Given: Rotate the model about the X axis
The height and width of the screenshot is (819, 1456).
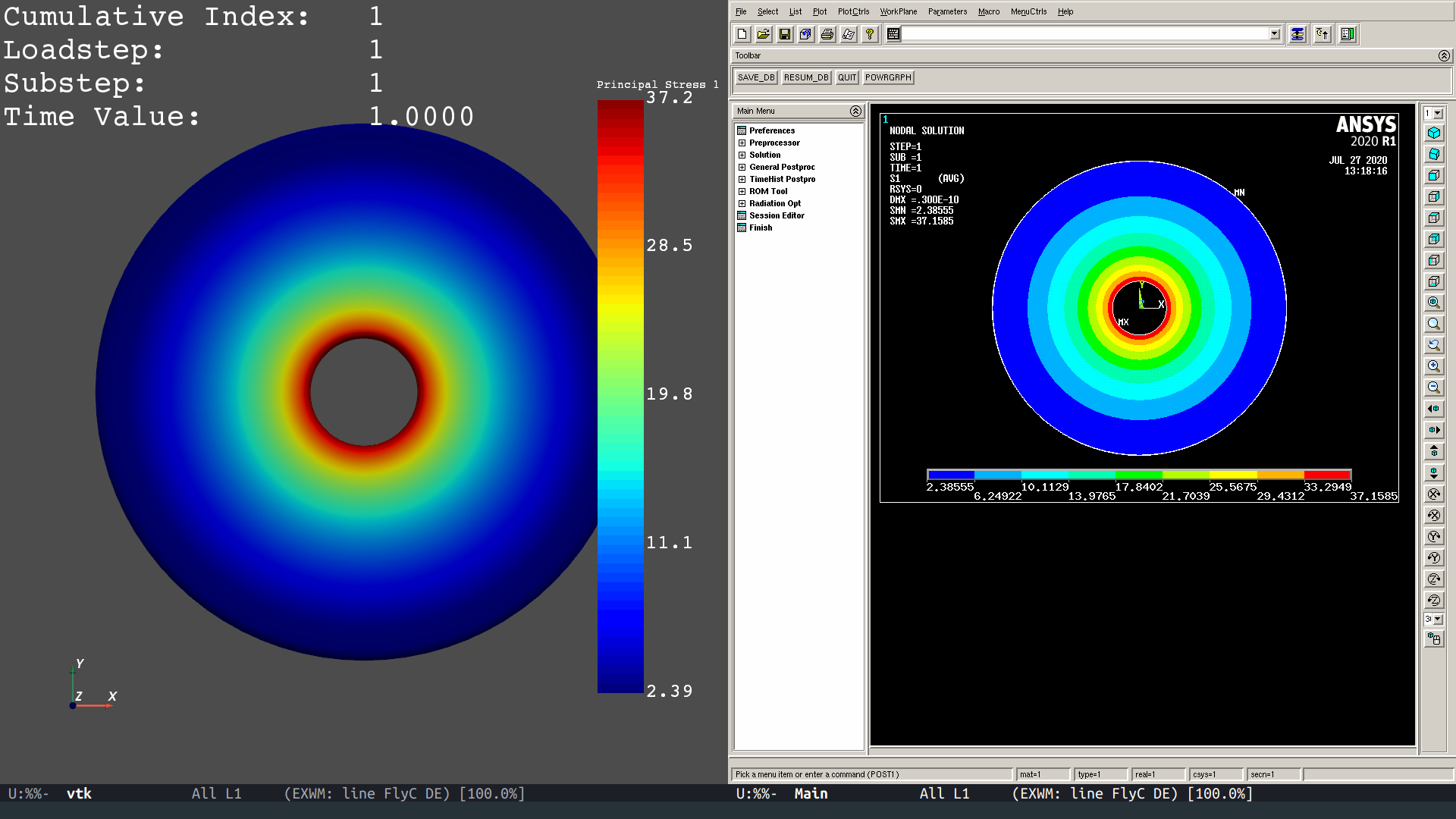Looking at the screenshot, I should 1434,494.
